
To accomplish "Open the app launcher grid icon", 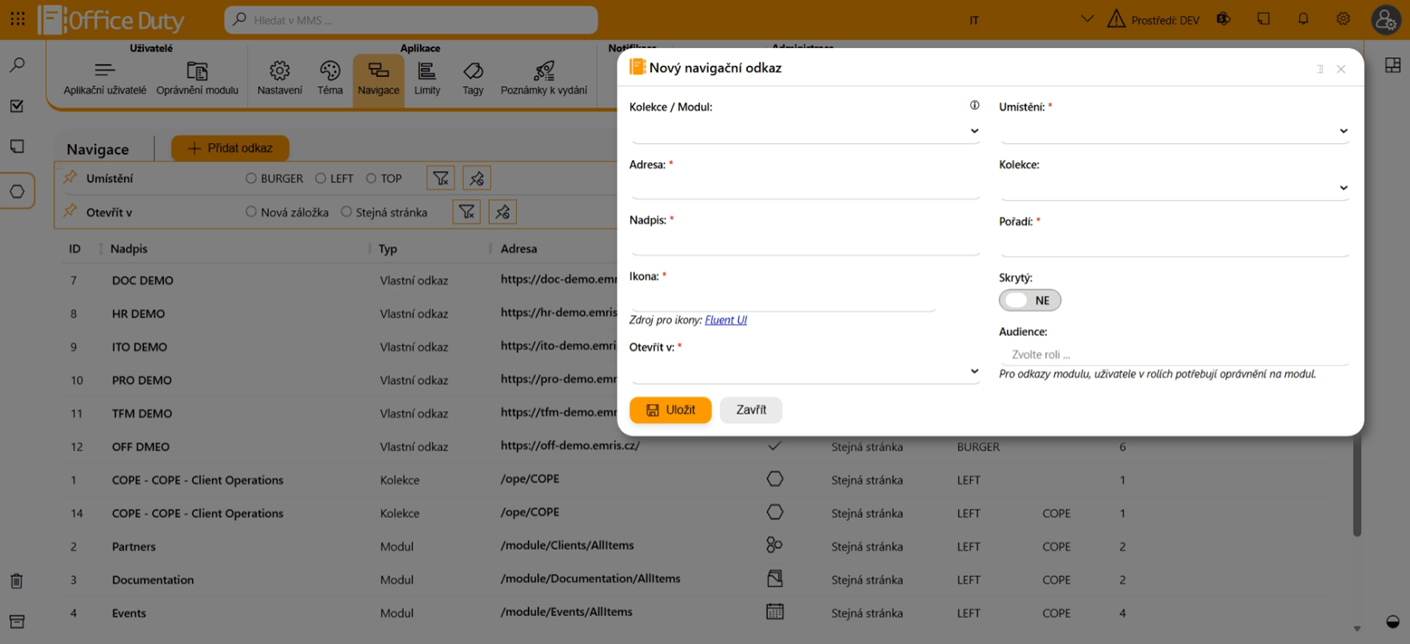I will pos(17,19).
